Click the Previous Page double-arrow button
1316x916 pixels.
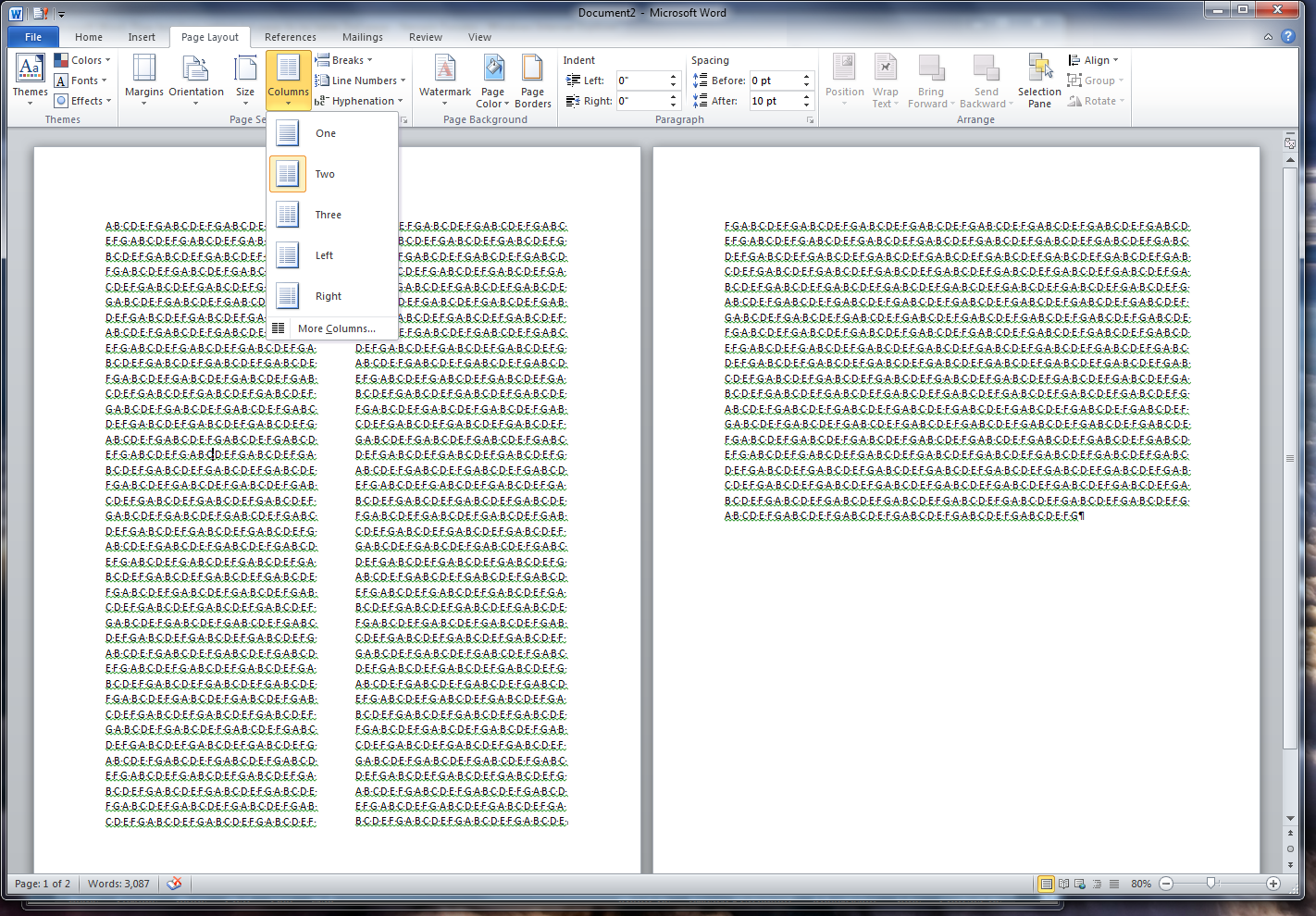1290,834
